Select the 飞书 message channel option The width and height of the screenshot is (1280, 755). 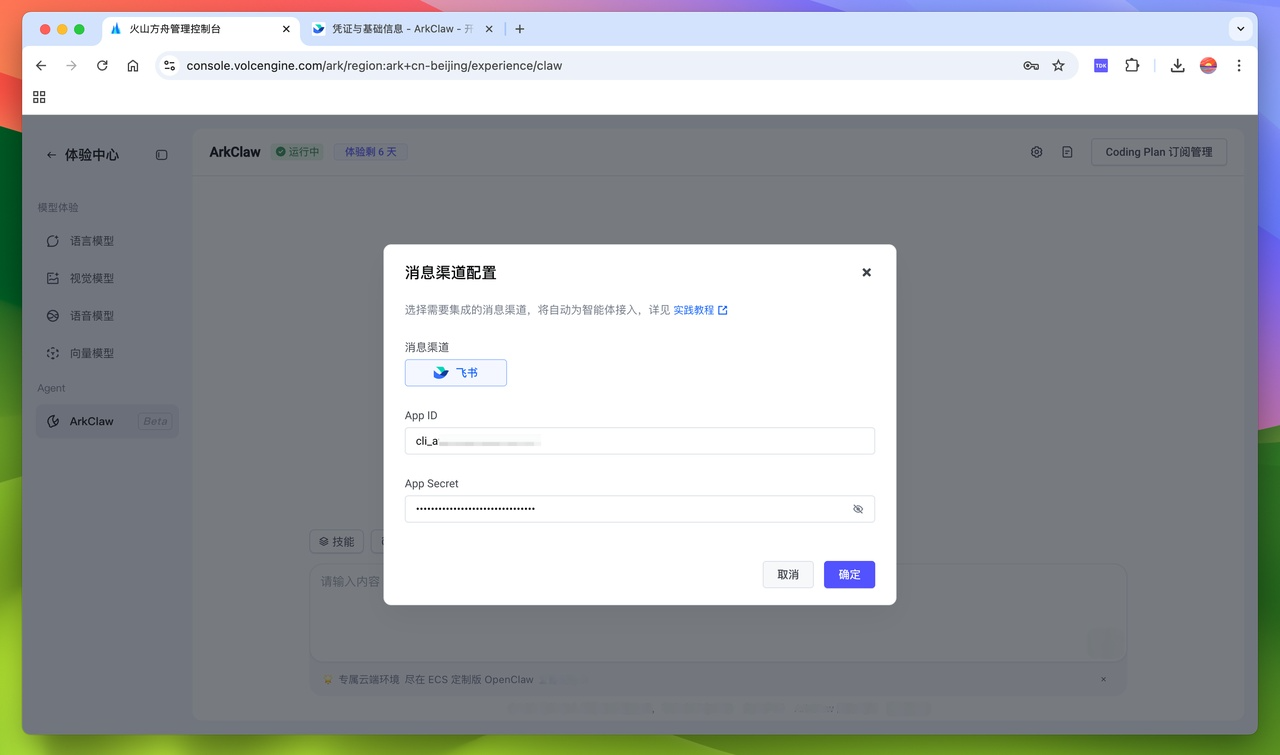[x=455, y=372]
